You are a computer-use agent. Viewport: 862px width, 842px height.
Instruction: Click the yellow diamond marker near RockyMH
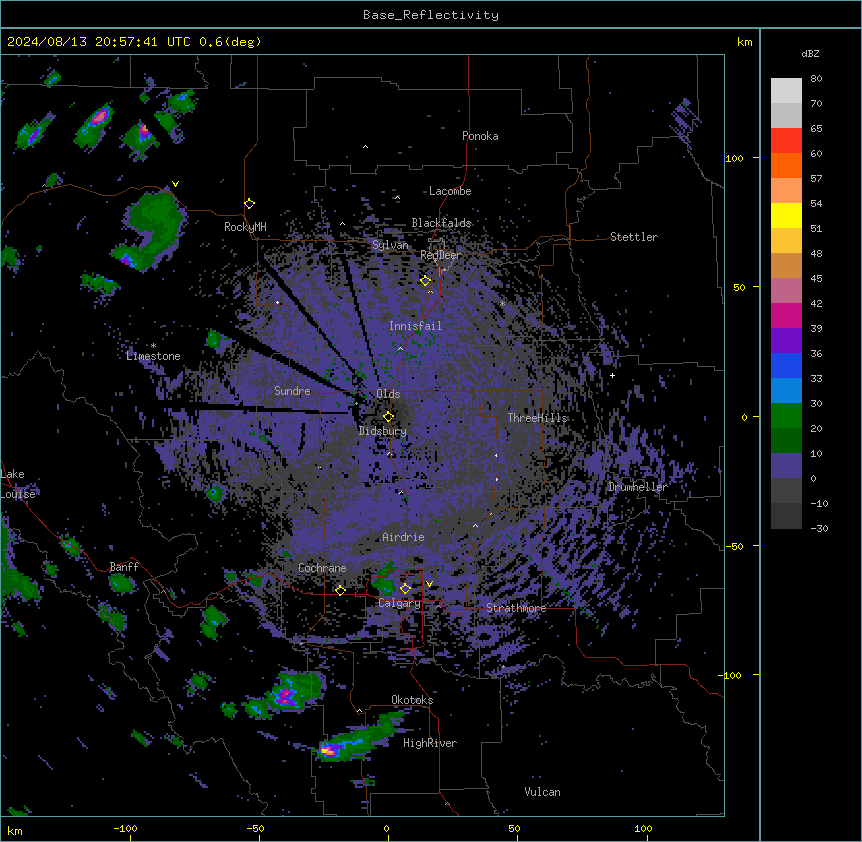(249, 203)
